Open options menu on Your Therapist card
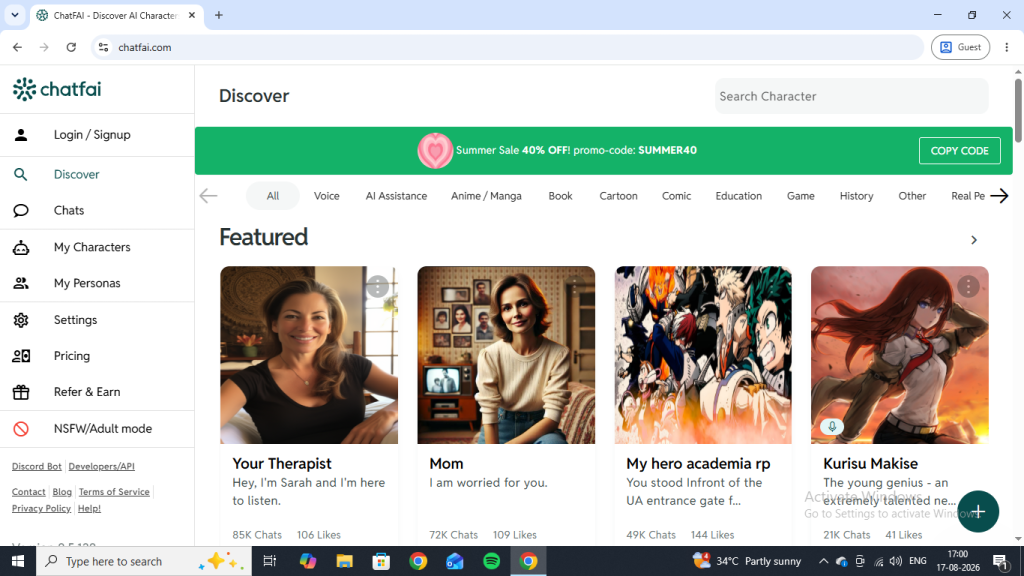 (377, 286)
